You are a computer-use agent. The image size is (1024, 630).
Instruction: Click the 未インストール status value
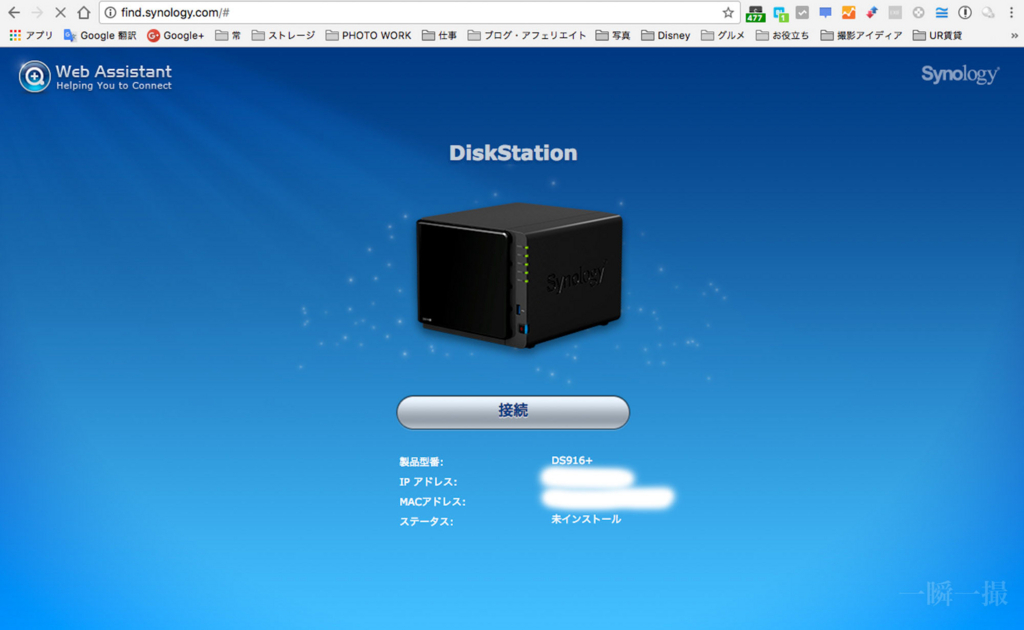click(586, 519)
